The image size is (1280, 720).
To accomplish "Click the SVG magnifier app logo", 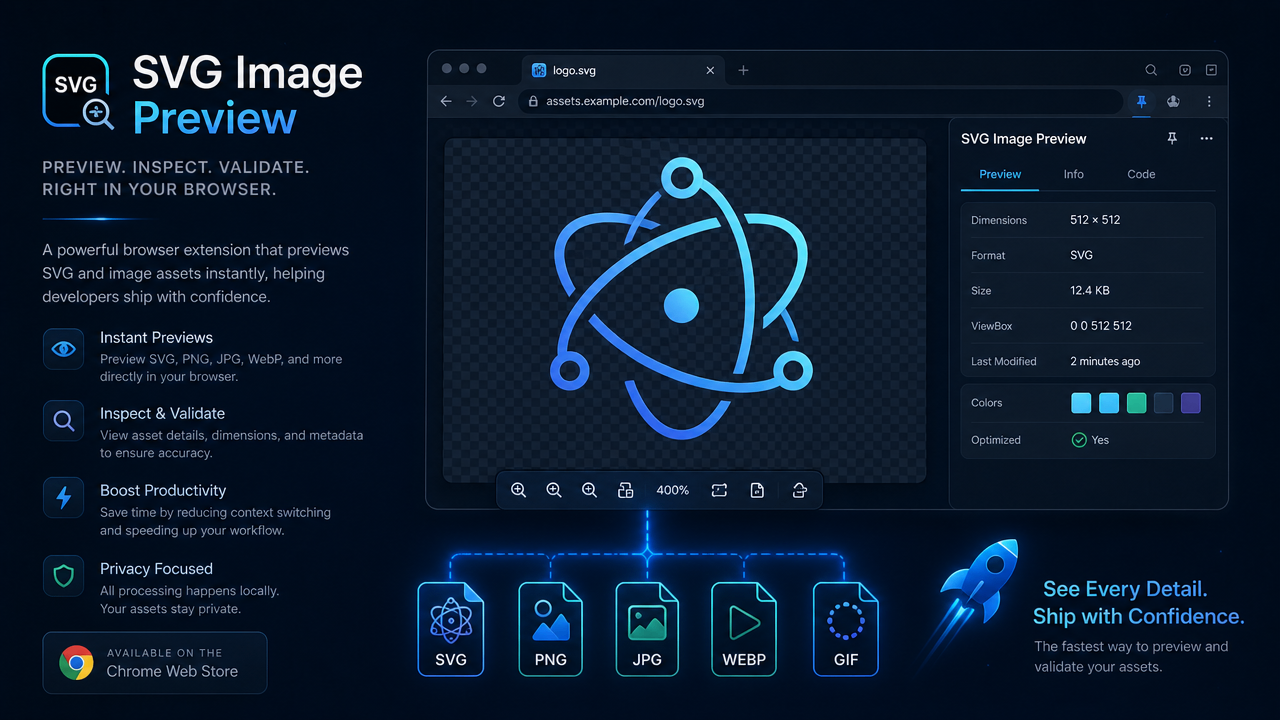I will pyautogui.click(x=78, y=92).
